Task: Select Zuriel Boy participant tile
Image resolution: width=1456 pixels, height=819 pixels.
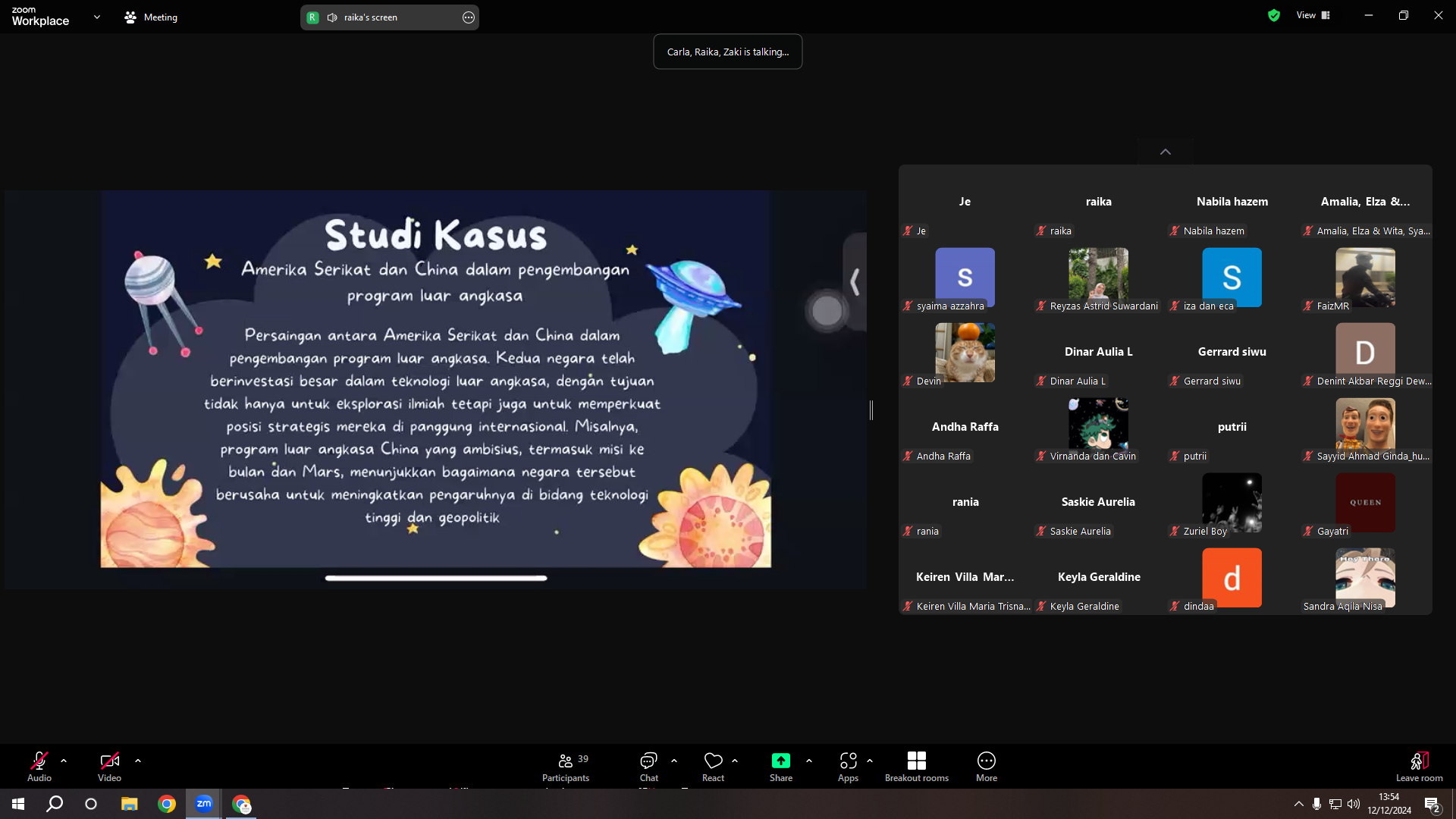Action: click(x=1232, y=502)
